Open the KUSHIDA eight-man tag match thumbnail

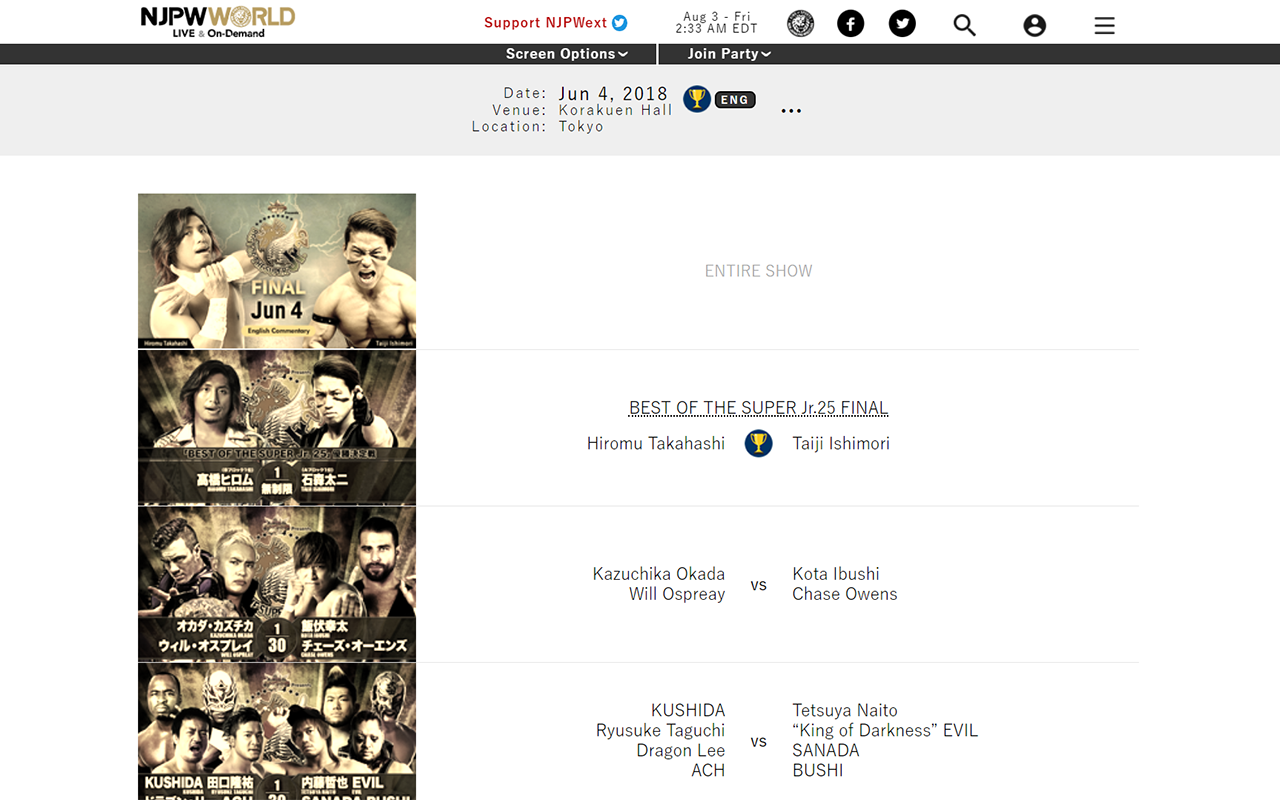point(277,731)
